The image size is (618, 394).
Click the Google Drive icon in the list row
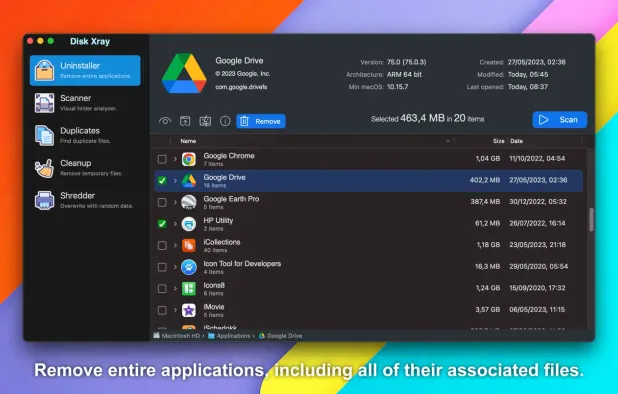click(189, 180)
